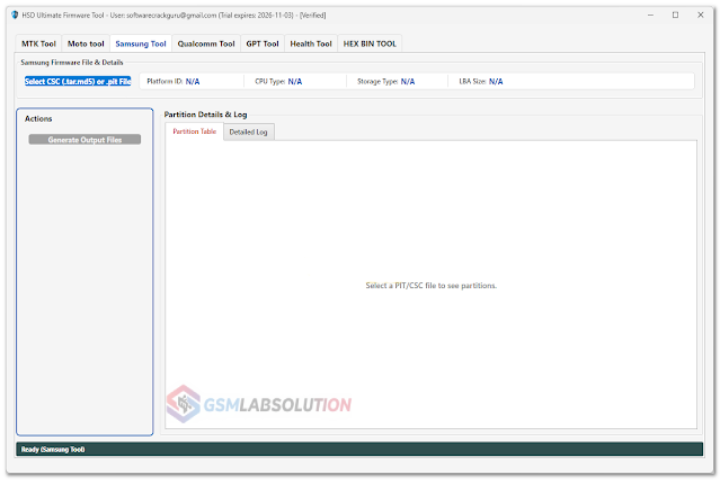Click the CPU Type N/A value
Image resolution: width=720 pixels, height=480 pixels.
[x=295, y=82]
